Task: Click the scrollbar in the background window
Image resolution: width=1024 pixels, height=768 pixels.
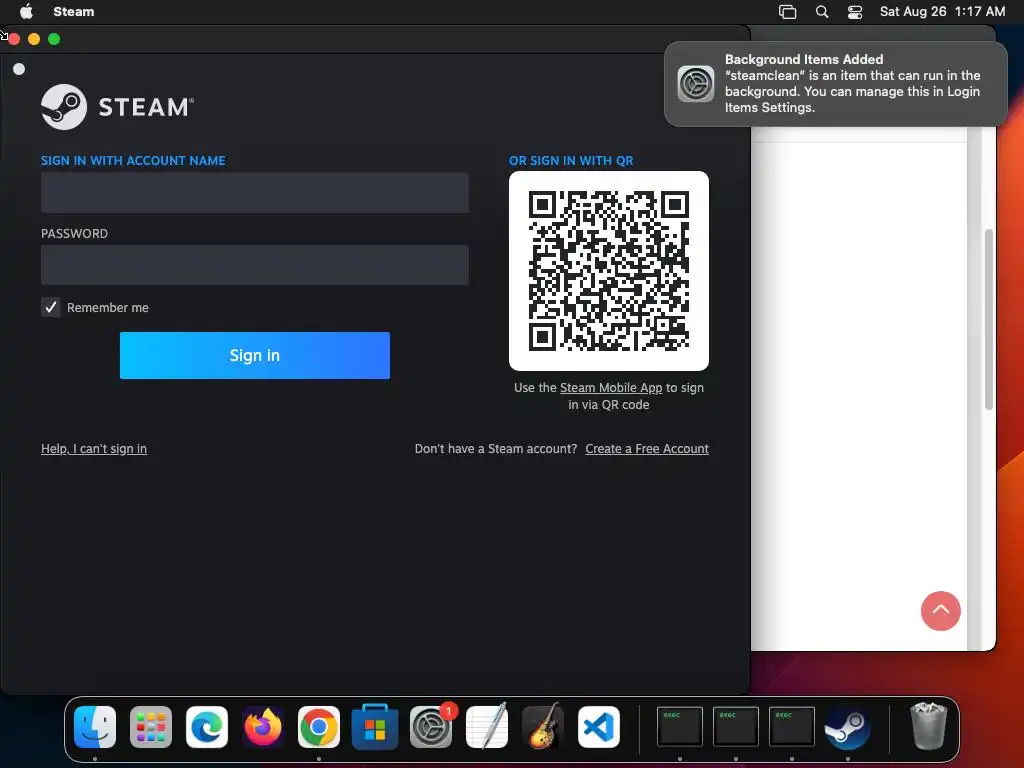Action: coord(989,320)
